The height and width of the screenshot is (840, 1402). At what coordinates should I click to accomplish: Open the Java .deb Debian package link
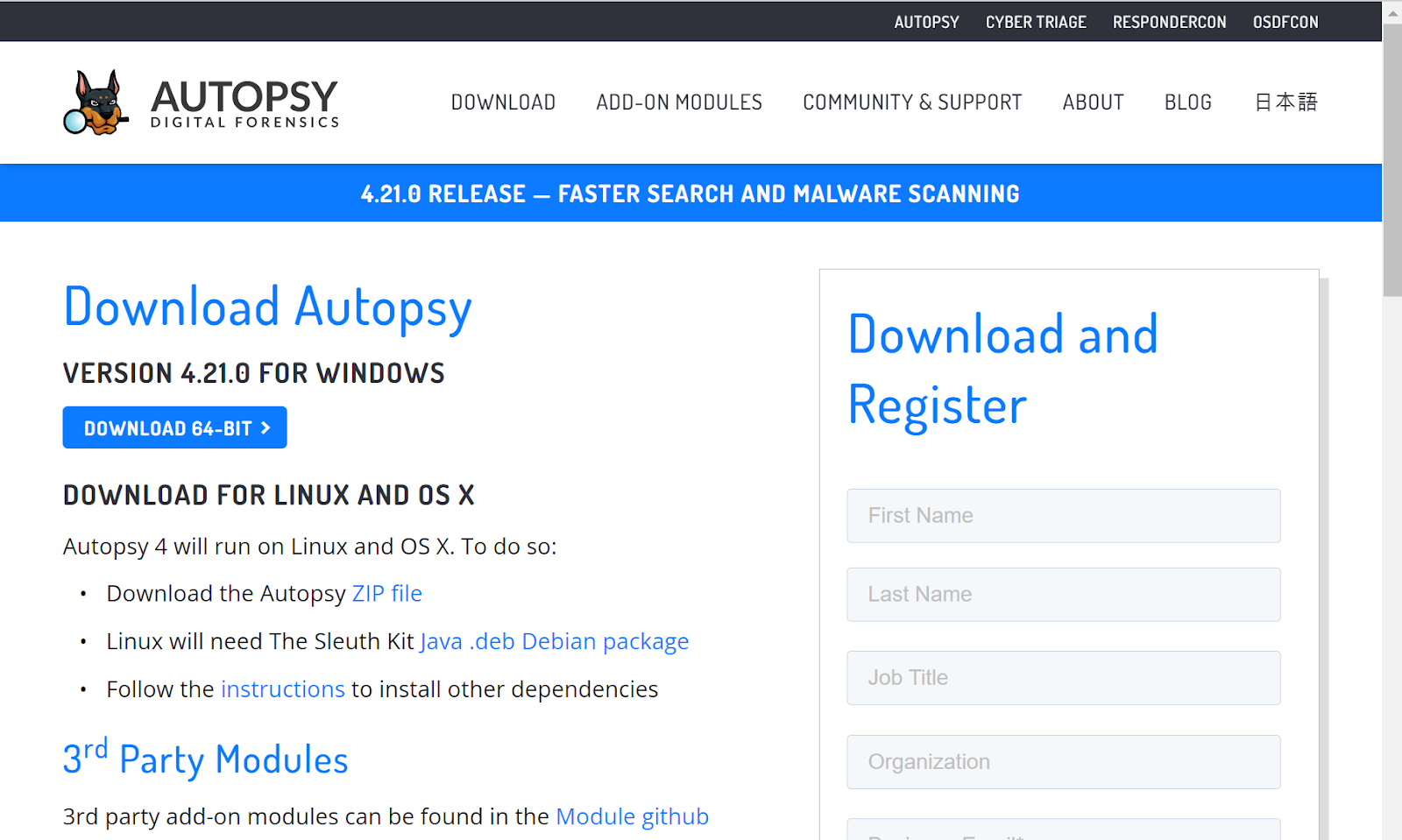555,642
